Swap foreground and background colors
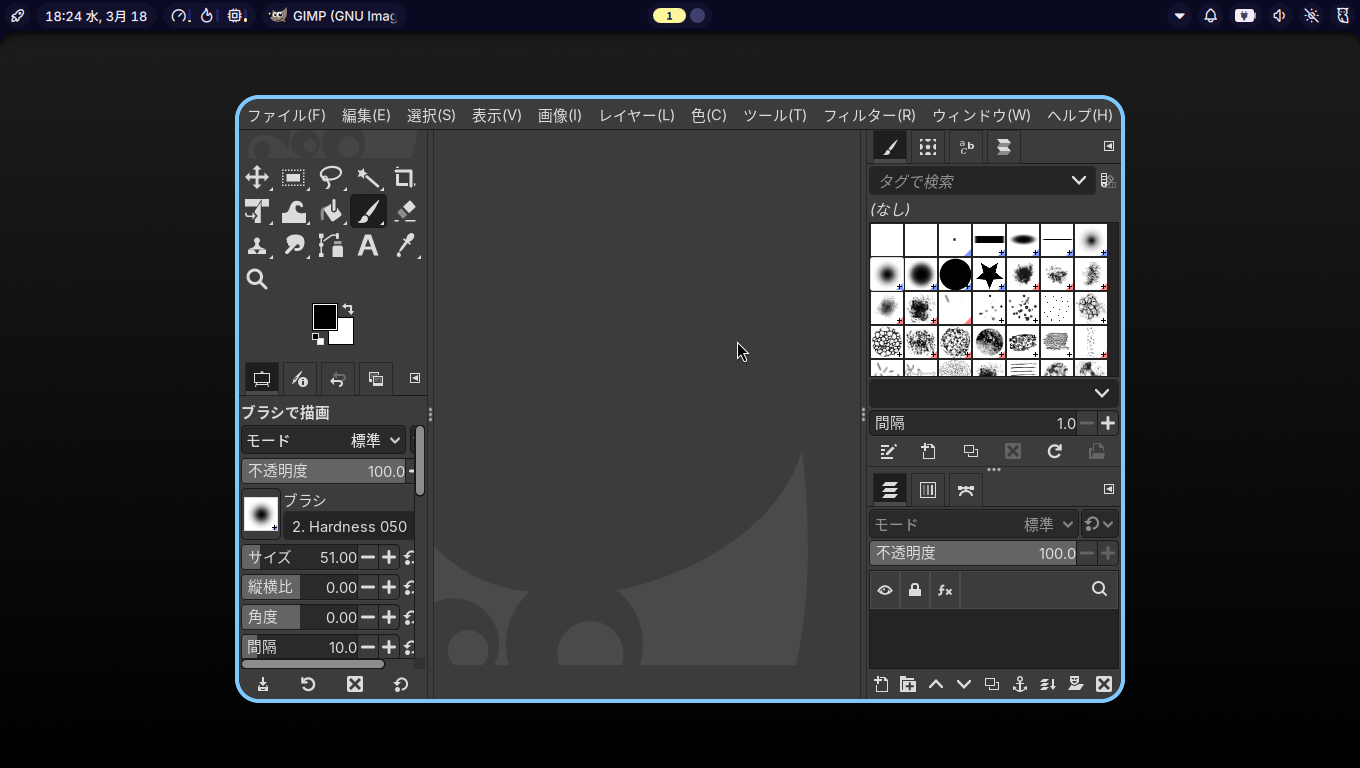The height and width of the screenshot is (768, 1360). point(348,309)
